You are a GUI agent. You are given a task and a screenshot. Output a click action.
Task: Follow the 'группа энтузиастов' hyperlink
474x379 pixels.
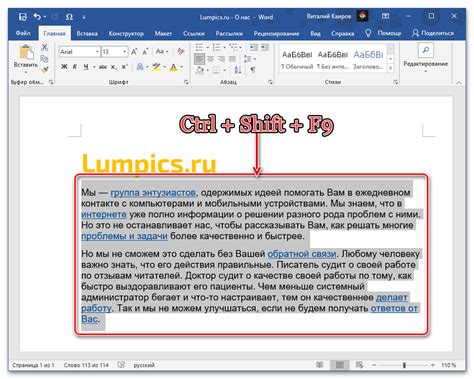153,192
